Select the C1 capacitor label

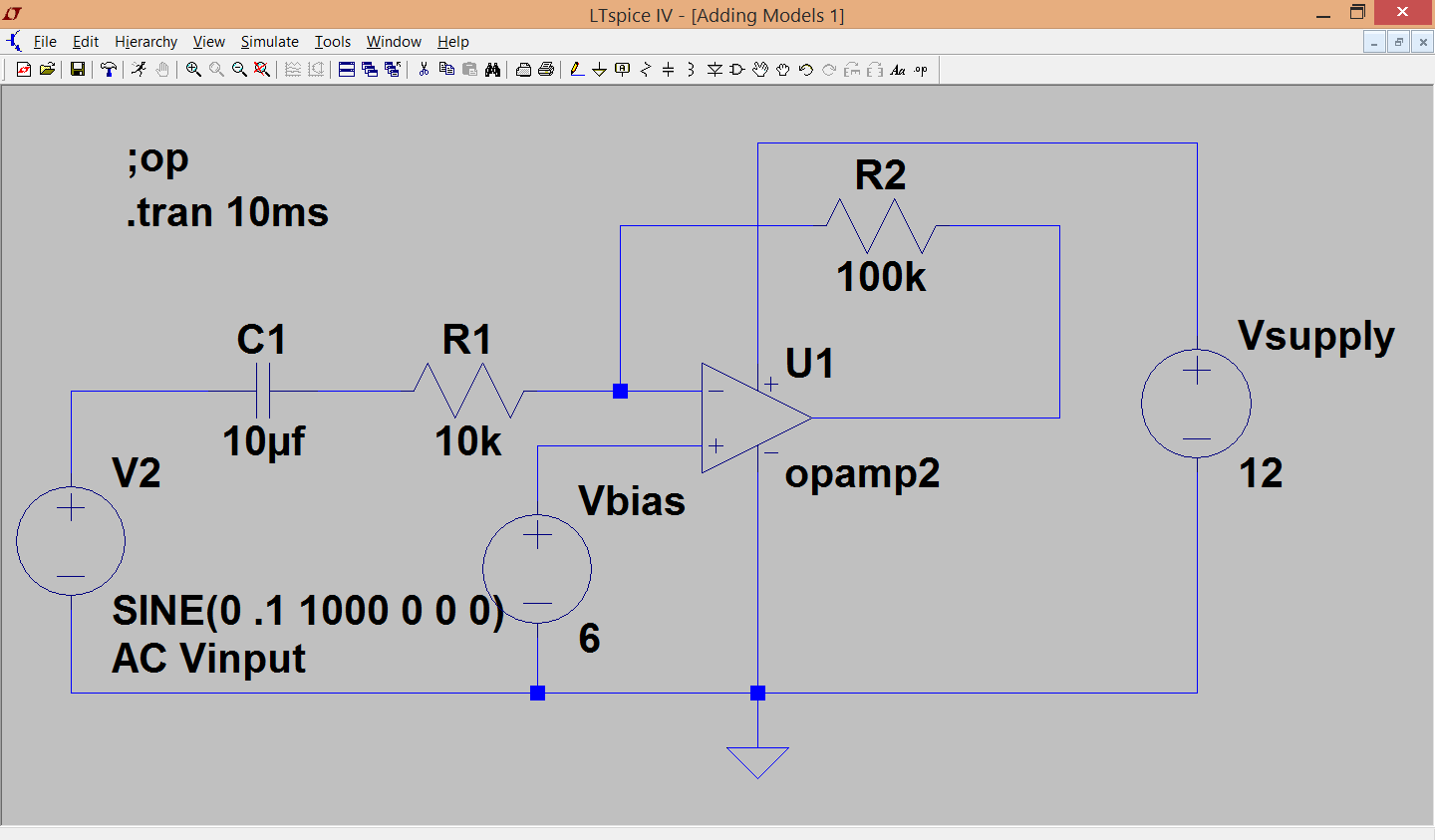[x=261, y=340]
